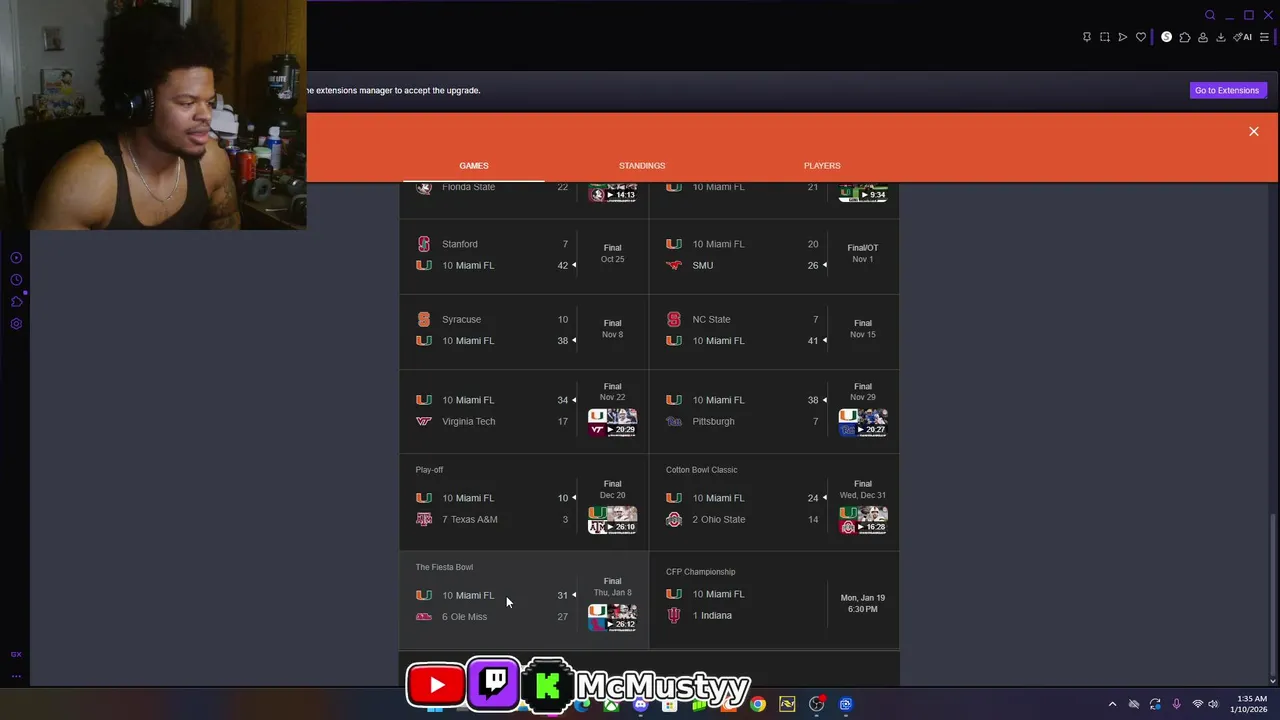Open the extensions cube icon in toolbar

tap(1185, 37)
